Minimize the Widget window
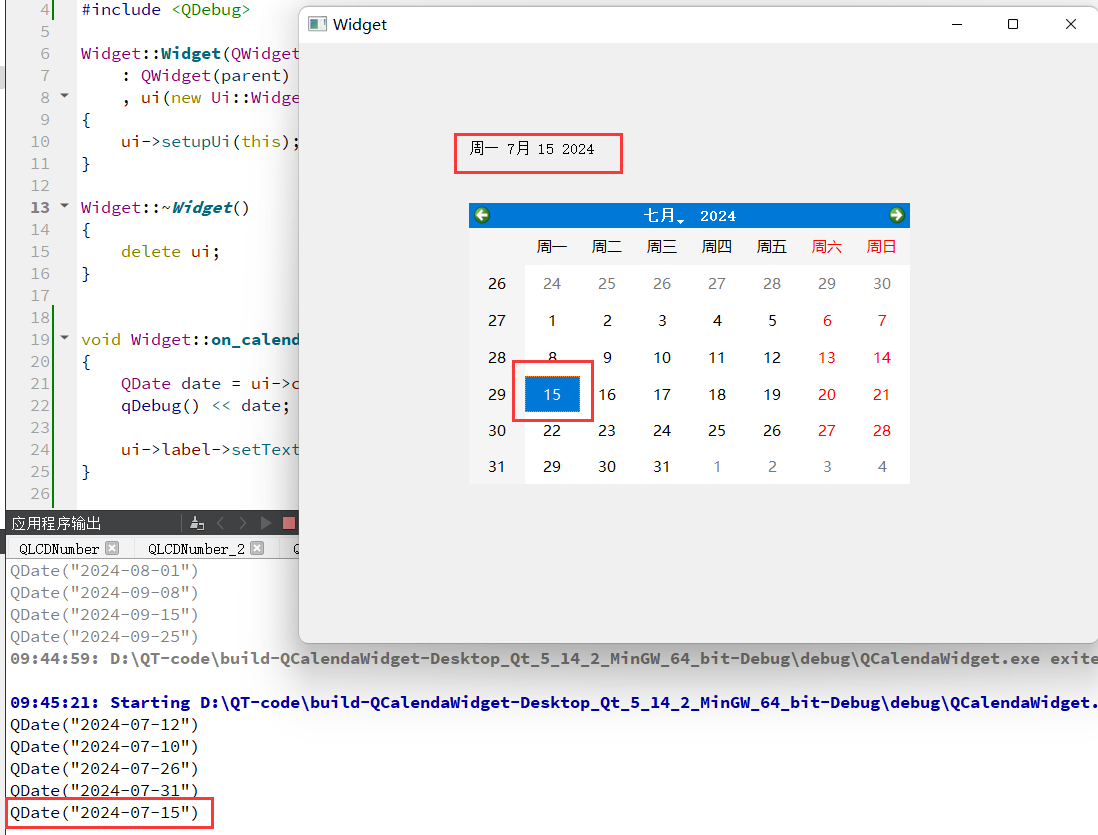 957,25
